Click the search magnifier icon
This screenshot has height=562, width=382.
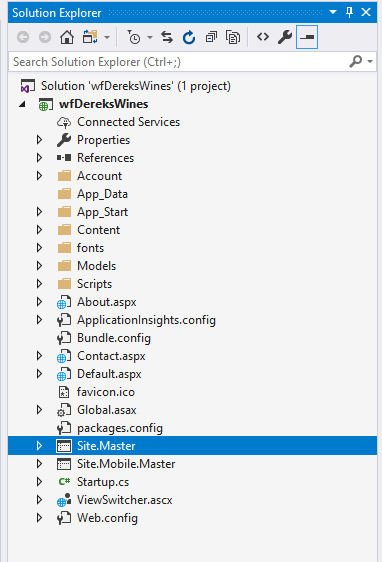pos(356,62)
